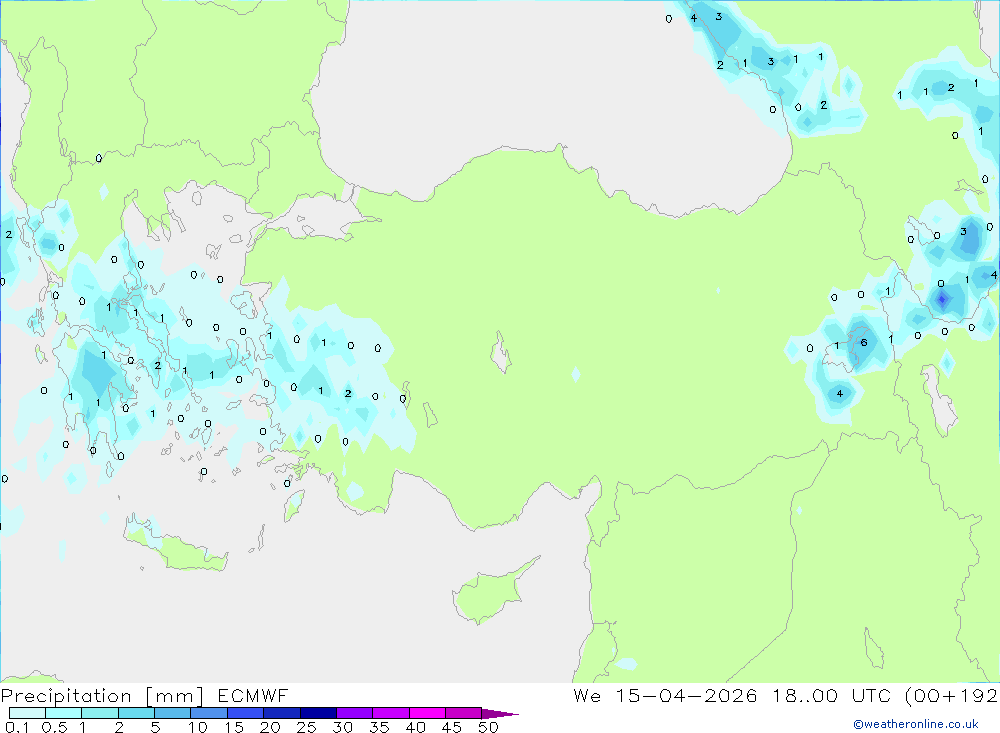Select the 0.1–0.5 mm legend swatch

(x=27, y=713)
